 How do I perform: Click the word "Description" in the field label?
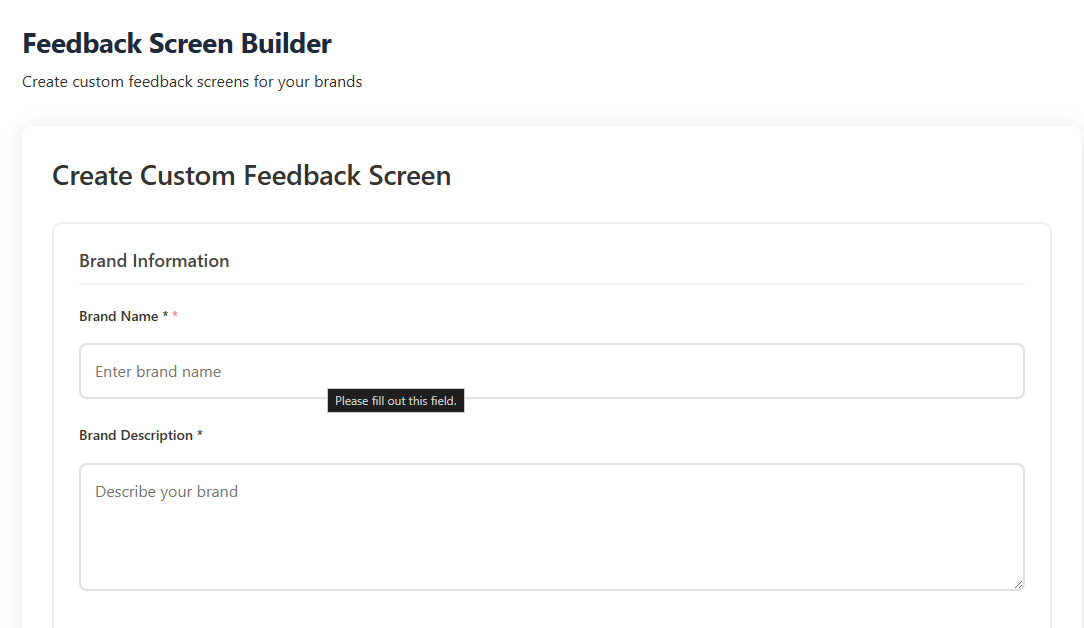[157, 435]
